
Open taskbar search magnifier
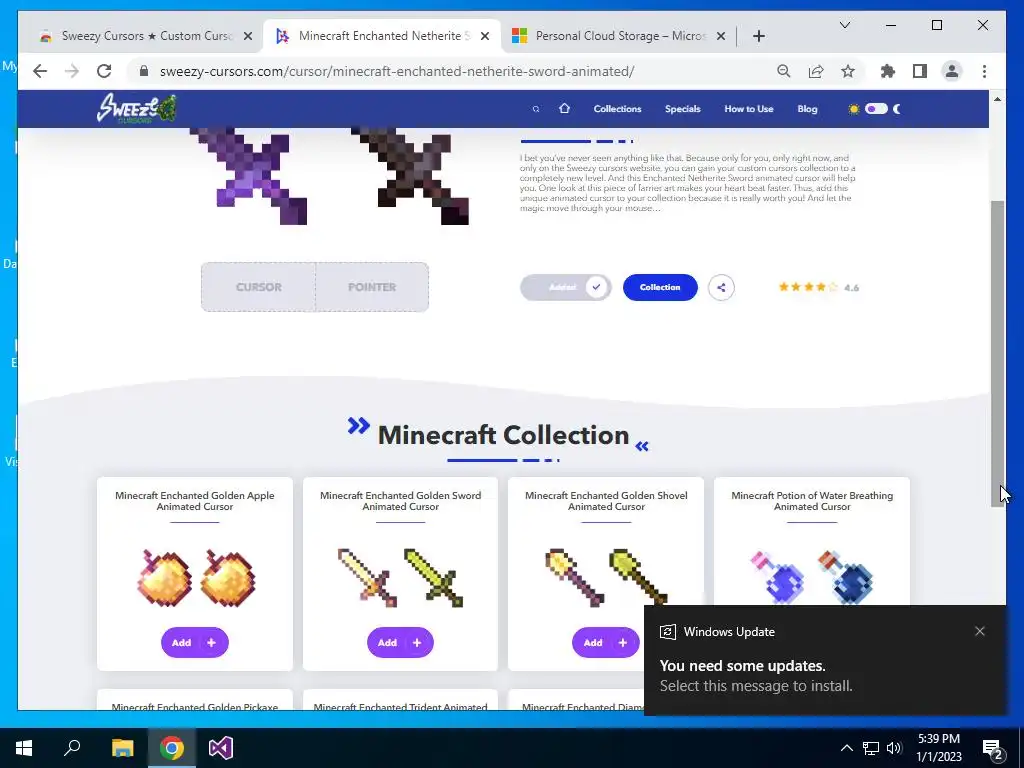point(72,748)
